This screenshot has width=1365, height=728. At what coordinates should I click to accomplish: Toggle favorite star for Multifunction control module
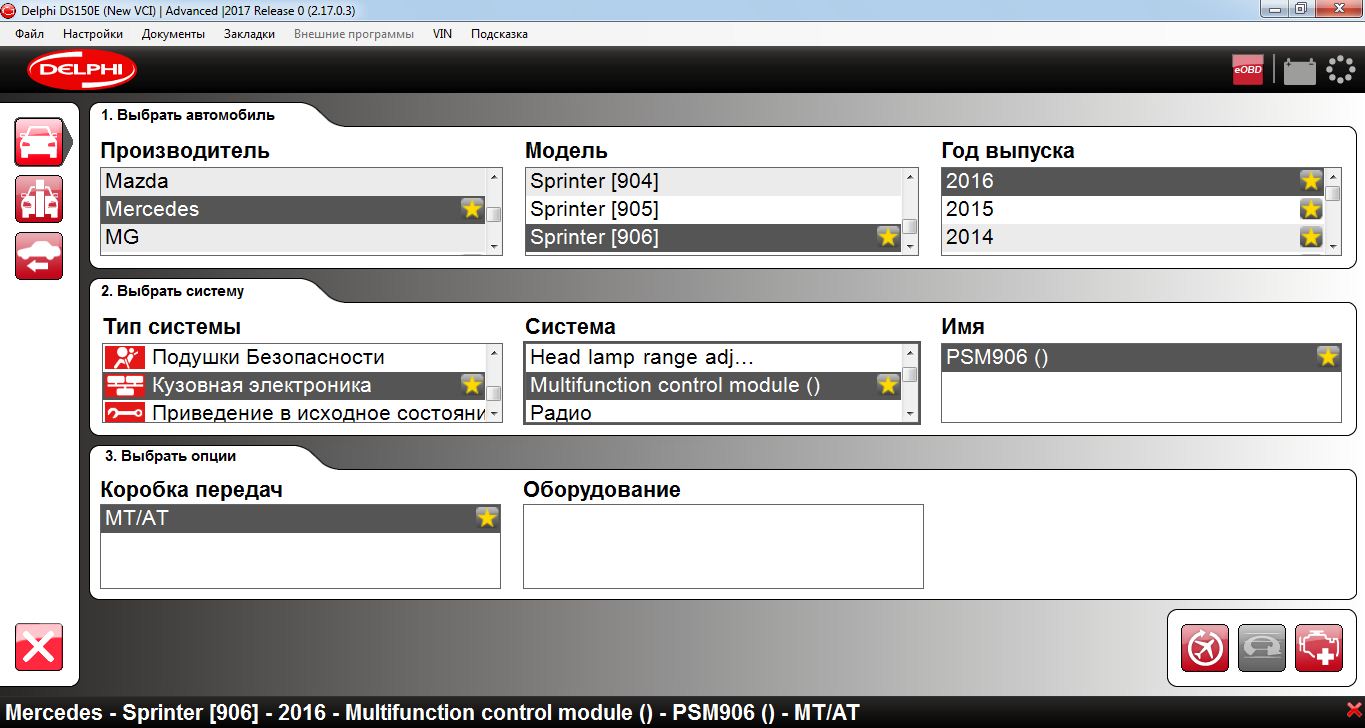pos(887,385)
